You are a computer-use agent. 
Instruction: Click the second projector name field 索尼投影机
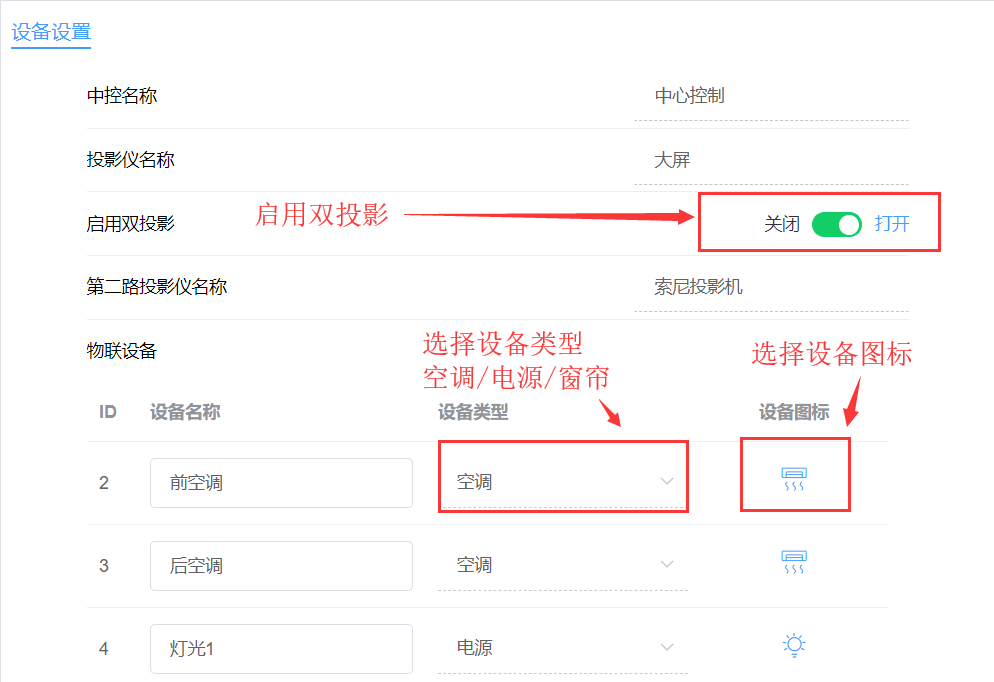pyautogui.click(x=770, y=288)
